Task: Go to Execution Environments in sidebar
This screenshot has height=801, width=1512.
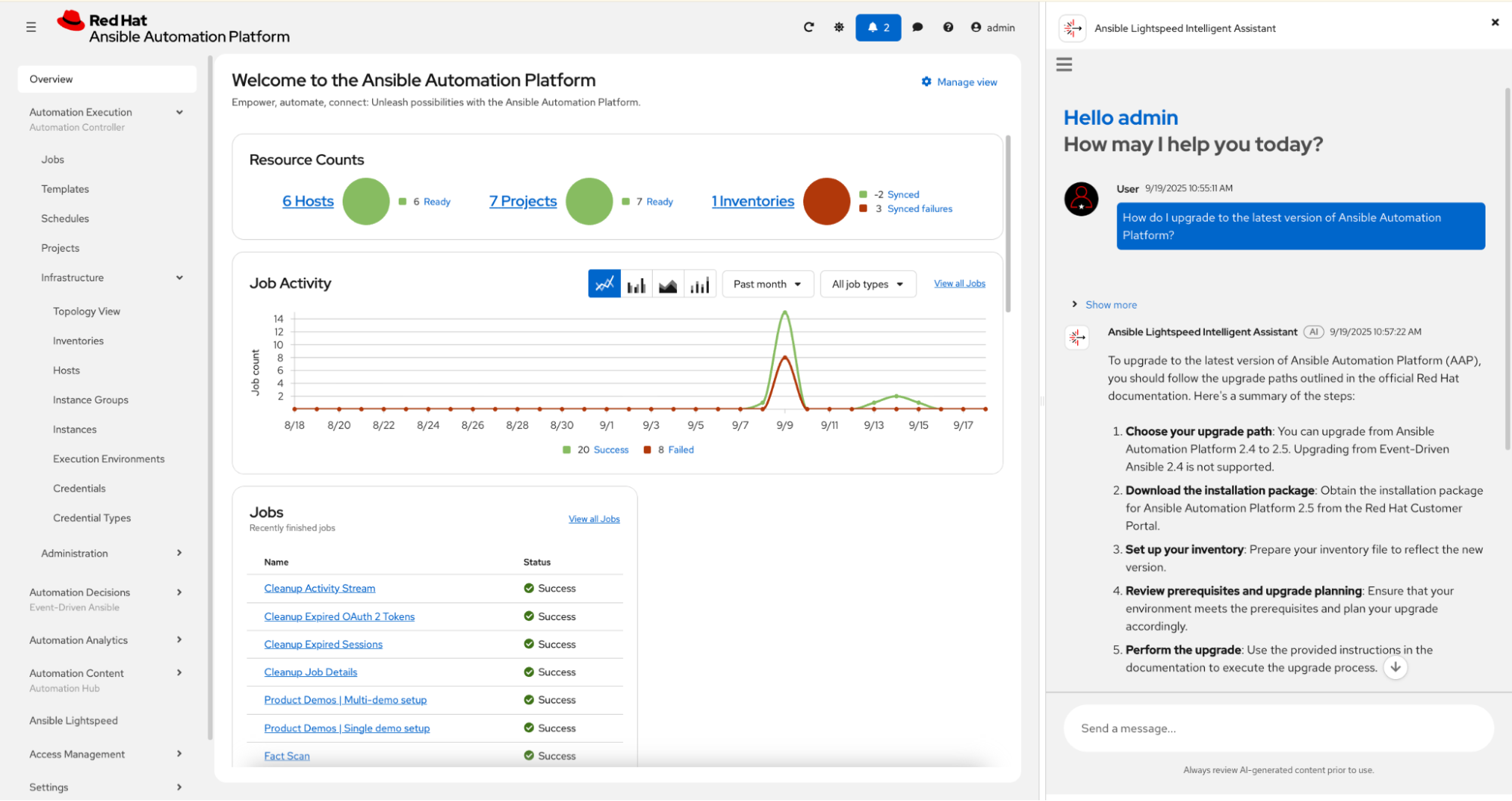Action: point(109,459)
